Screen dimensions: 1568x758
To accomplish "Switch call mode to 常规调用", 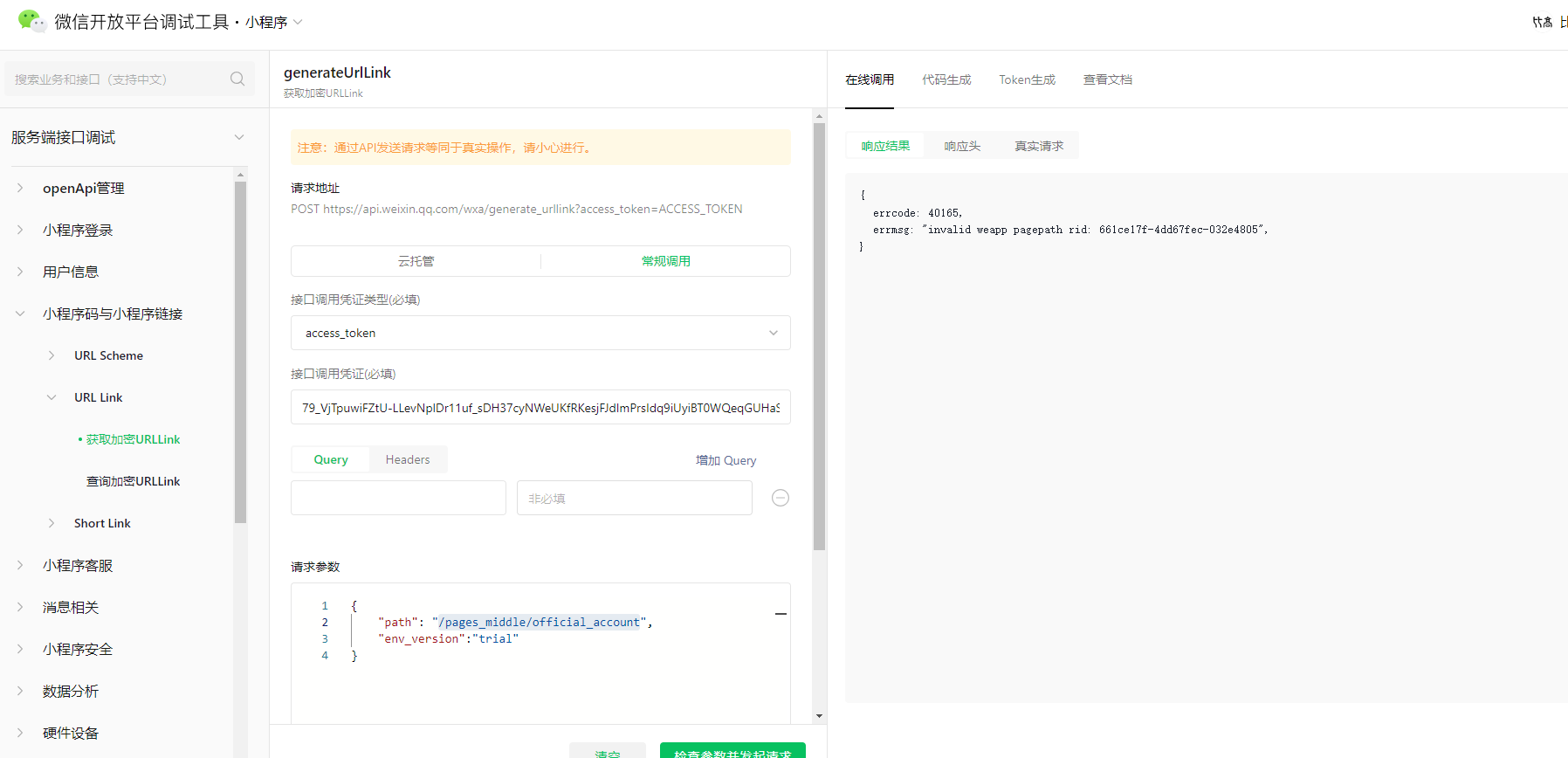I will tap(666, 261).
